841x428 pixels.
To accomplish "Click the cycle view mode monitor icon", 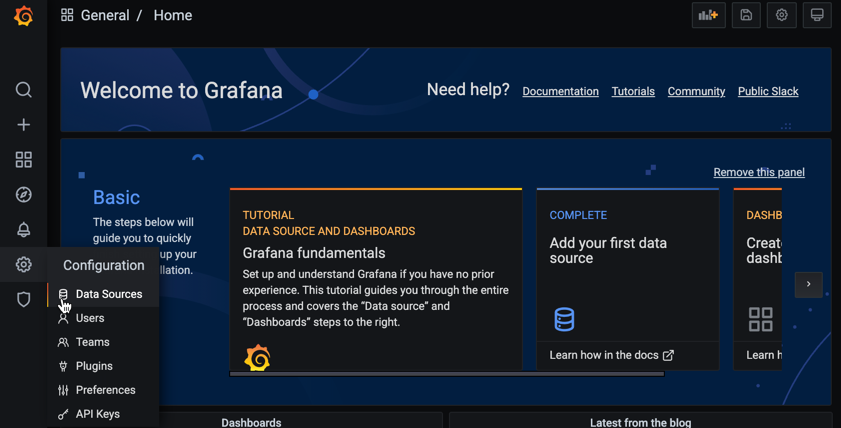I will [817, 15].
